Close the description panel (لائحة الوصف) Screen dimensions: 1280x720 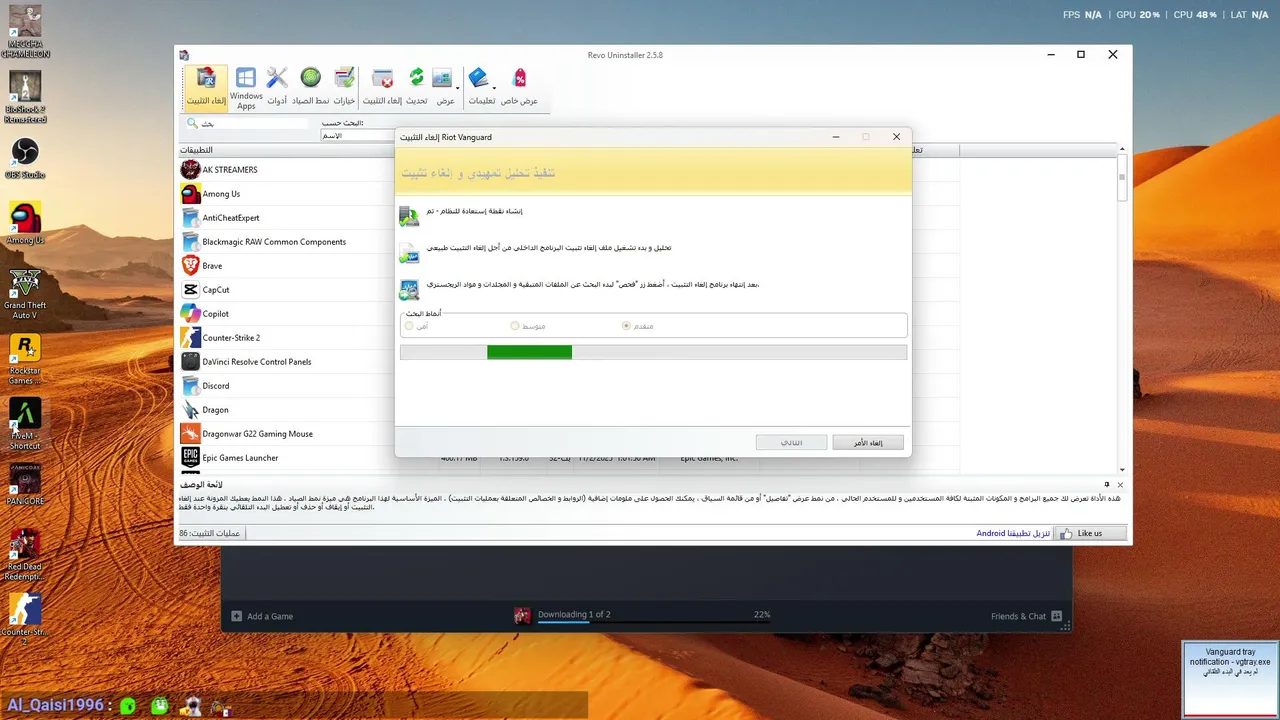[x=1120, y=485]
